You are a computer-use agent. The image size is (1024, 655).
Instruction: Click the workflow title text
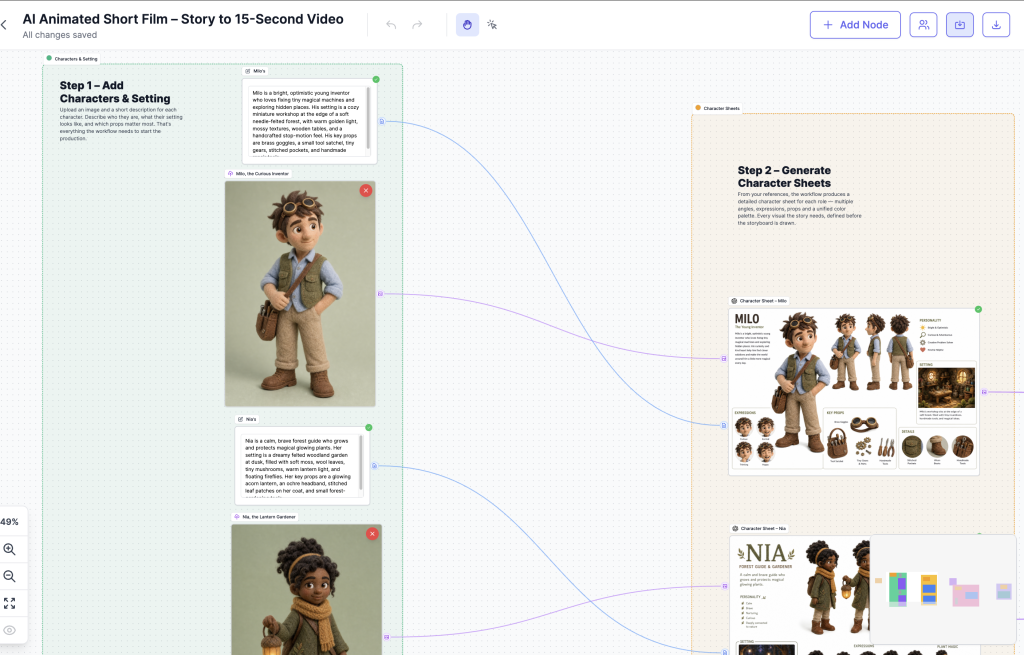183,19
